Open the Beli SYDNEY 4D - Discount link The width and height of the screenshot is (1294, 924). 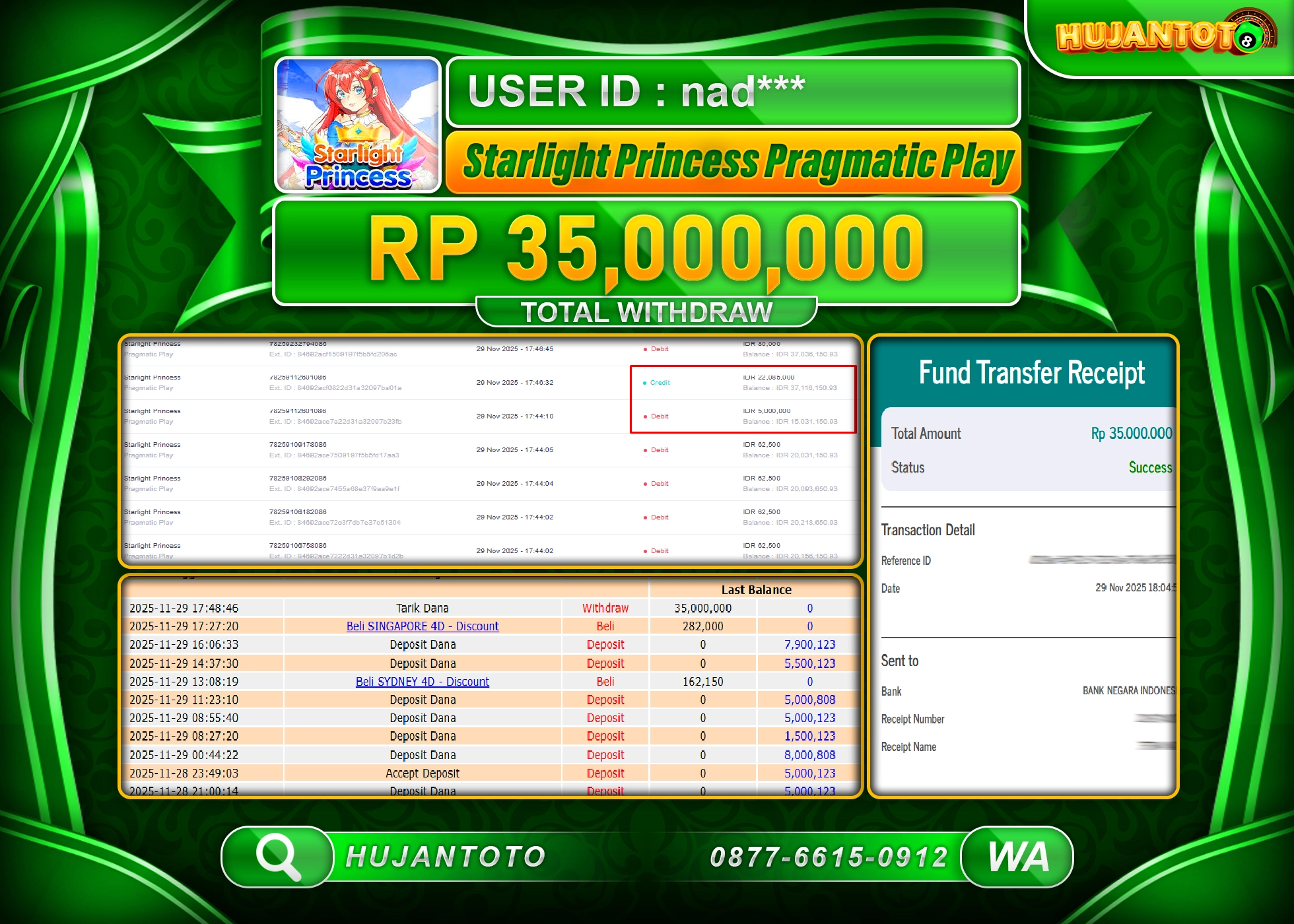(422, 681)
